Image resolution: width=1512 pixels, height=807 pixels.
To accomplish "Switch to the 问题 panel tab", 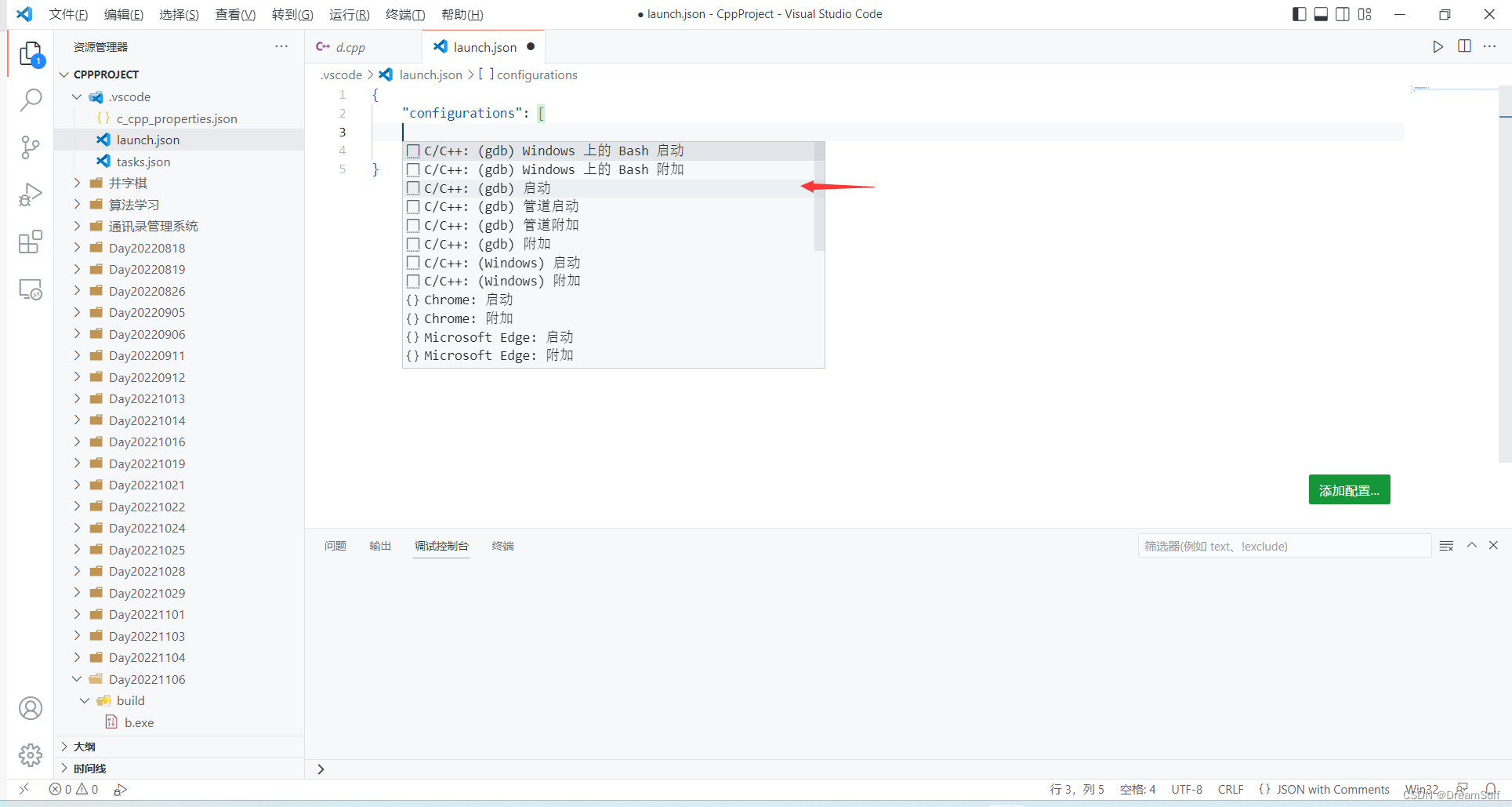I will 335,546.
